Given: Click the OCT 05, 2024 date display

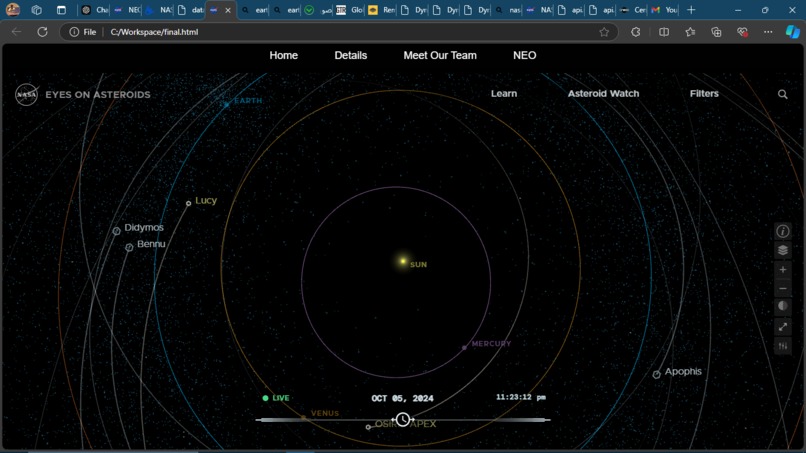Looking at the screenshot, I should coord(402,398).
